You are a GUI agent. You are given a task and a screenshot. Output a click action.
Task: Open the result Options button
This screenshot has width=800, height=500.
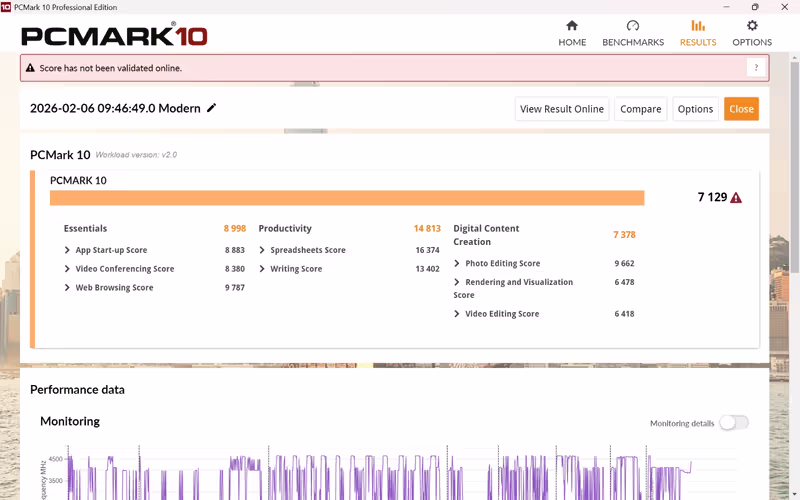pyautogui.click(x=695, y=109)
